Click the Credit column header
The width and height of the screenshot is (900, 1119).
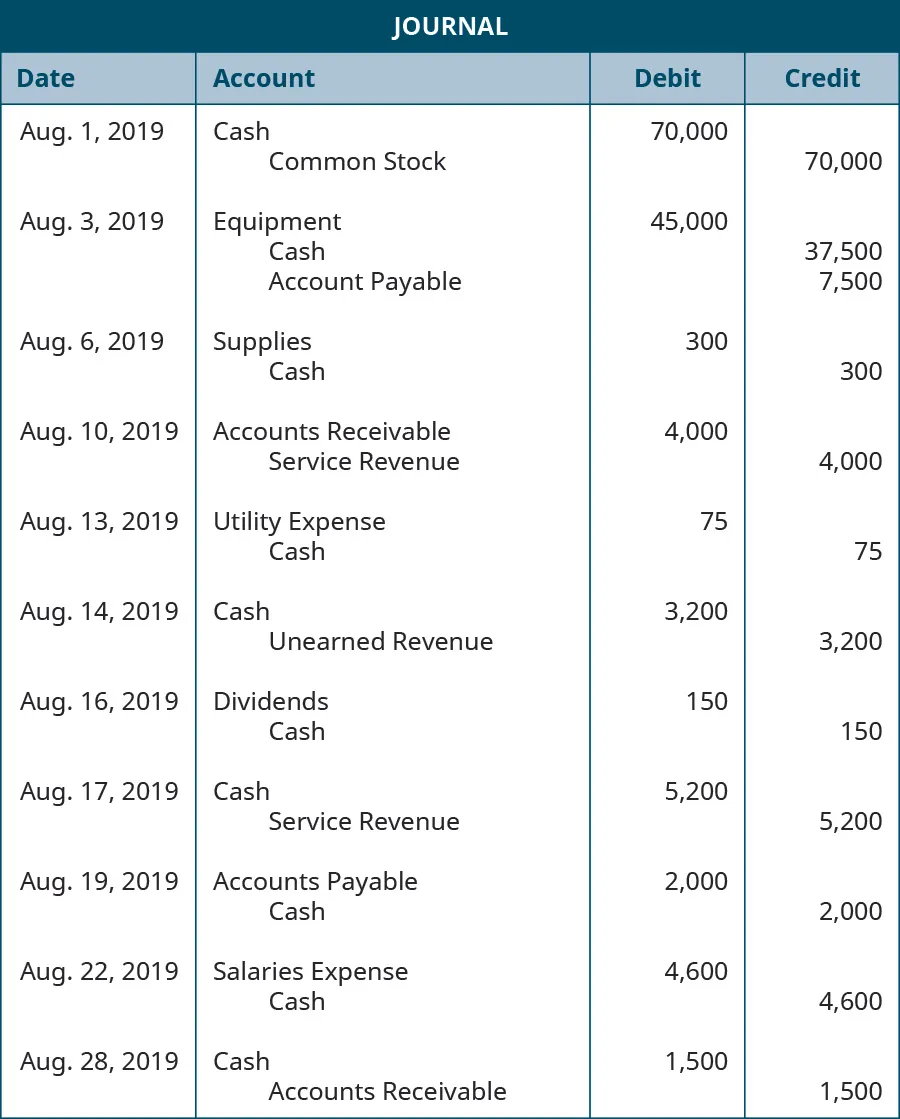822,79
